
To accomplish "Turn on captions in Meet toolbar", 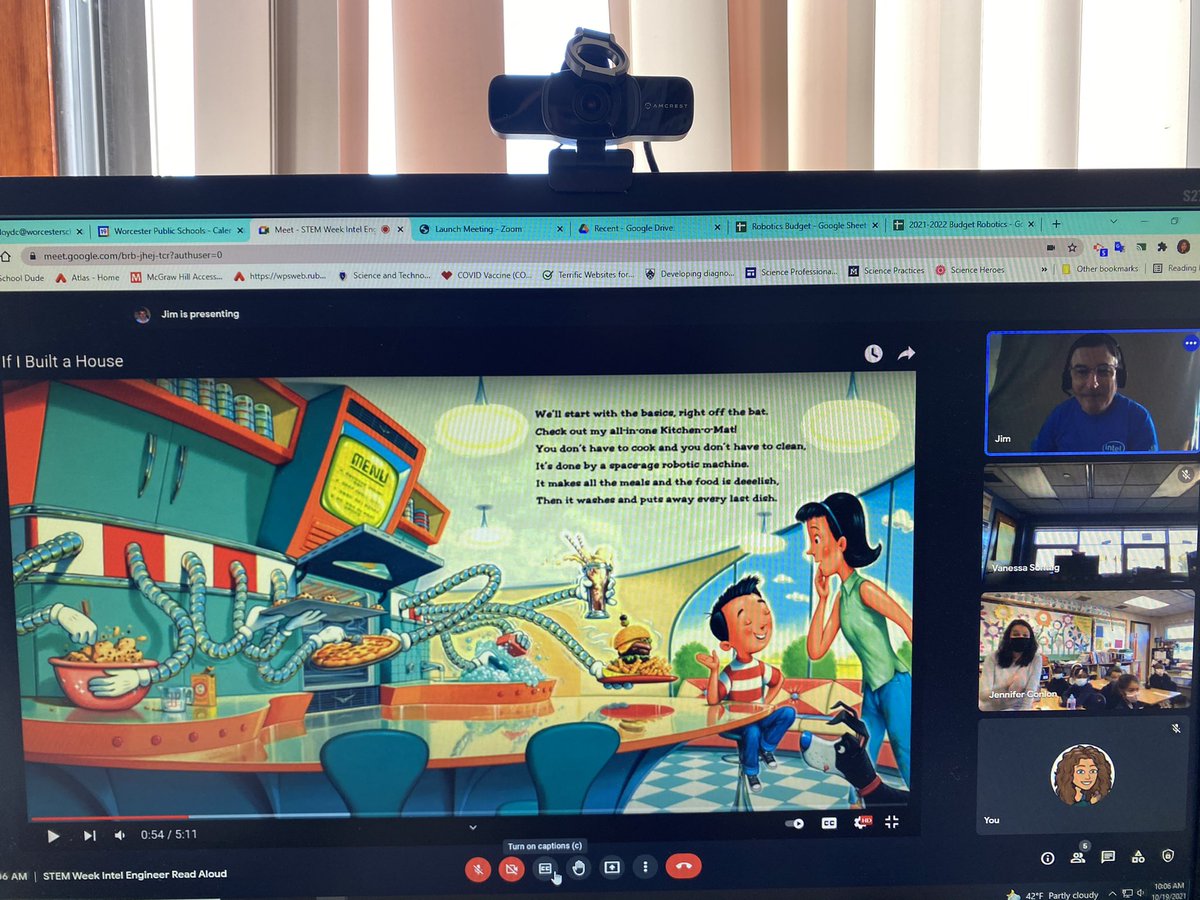I will click(x=545, y=868).
